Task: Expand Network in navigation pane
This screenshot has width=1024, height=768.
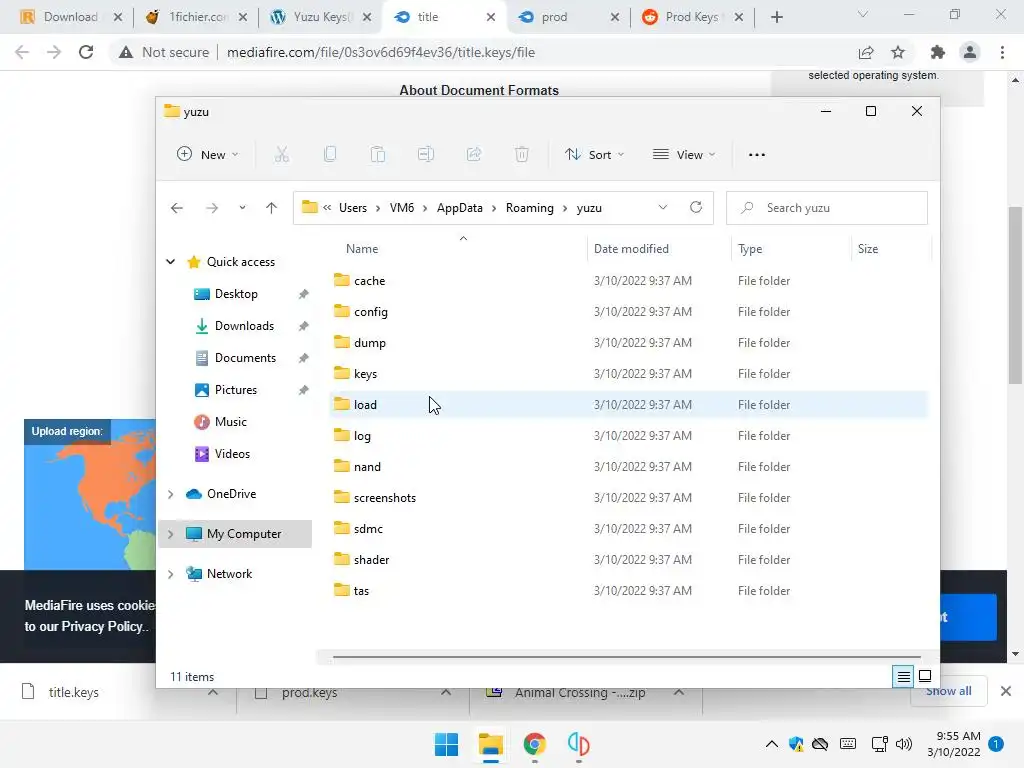Action: point(170,574)
